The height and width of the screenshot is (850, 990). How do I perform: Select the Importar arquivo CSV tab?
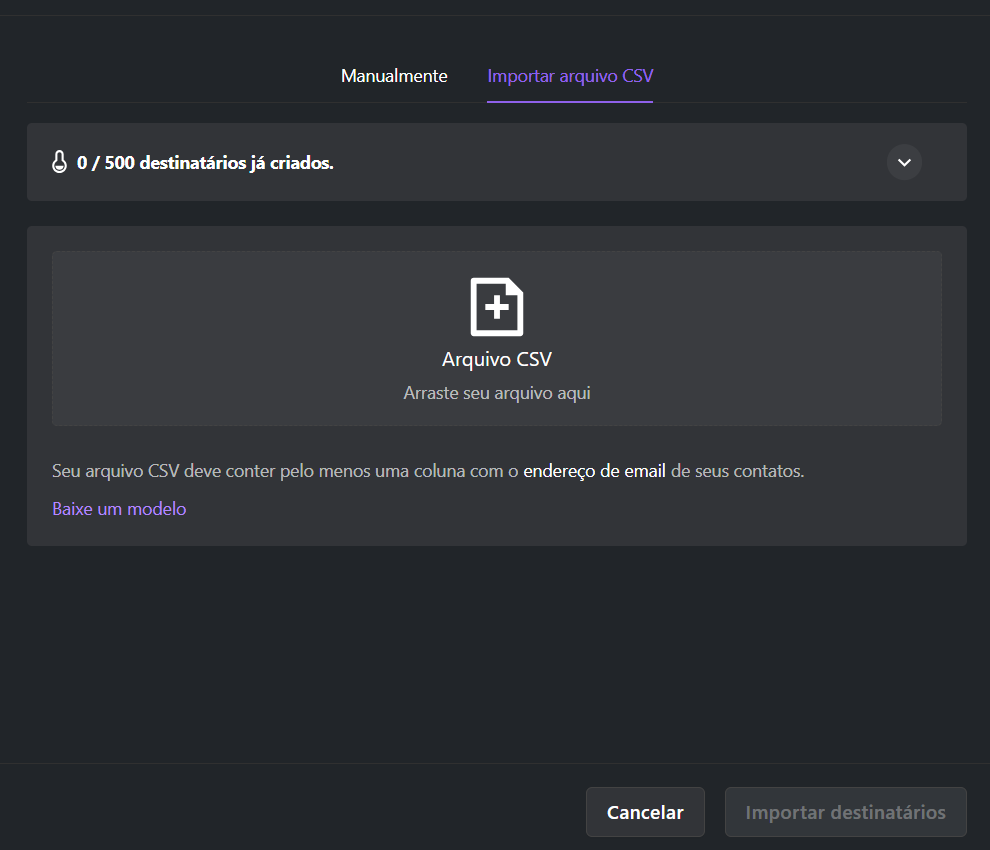point(570,76)
